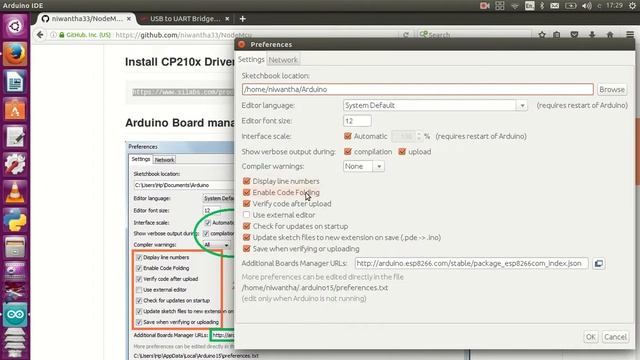Screen dimensions: 640x360
Task: Open the keyboard language indicator
Action: (529, 5)
